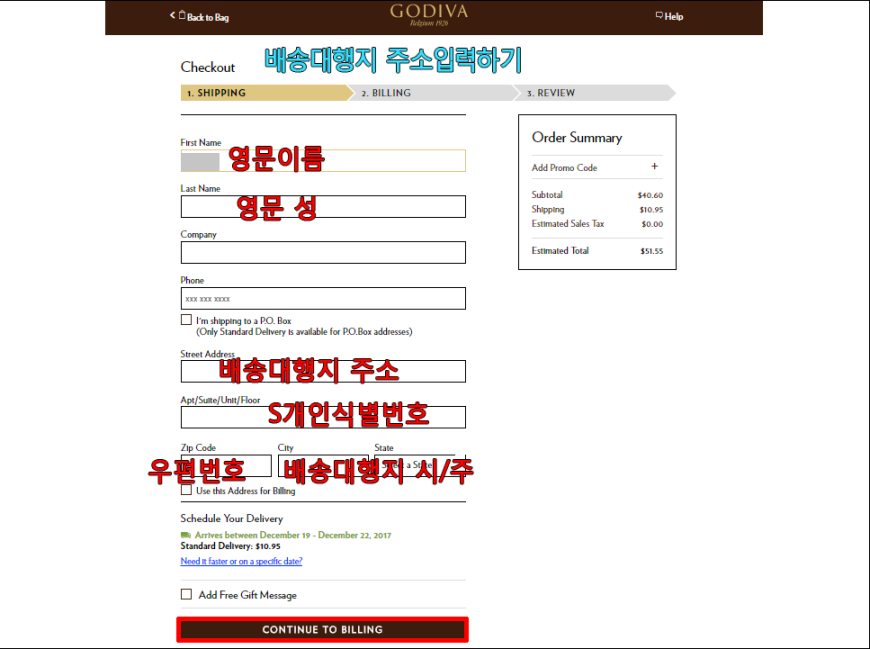Click the Zip Code input field
Viewport: 870px width, 649px height.
click(226, 465)
